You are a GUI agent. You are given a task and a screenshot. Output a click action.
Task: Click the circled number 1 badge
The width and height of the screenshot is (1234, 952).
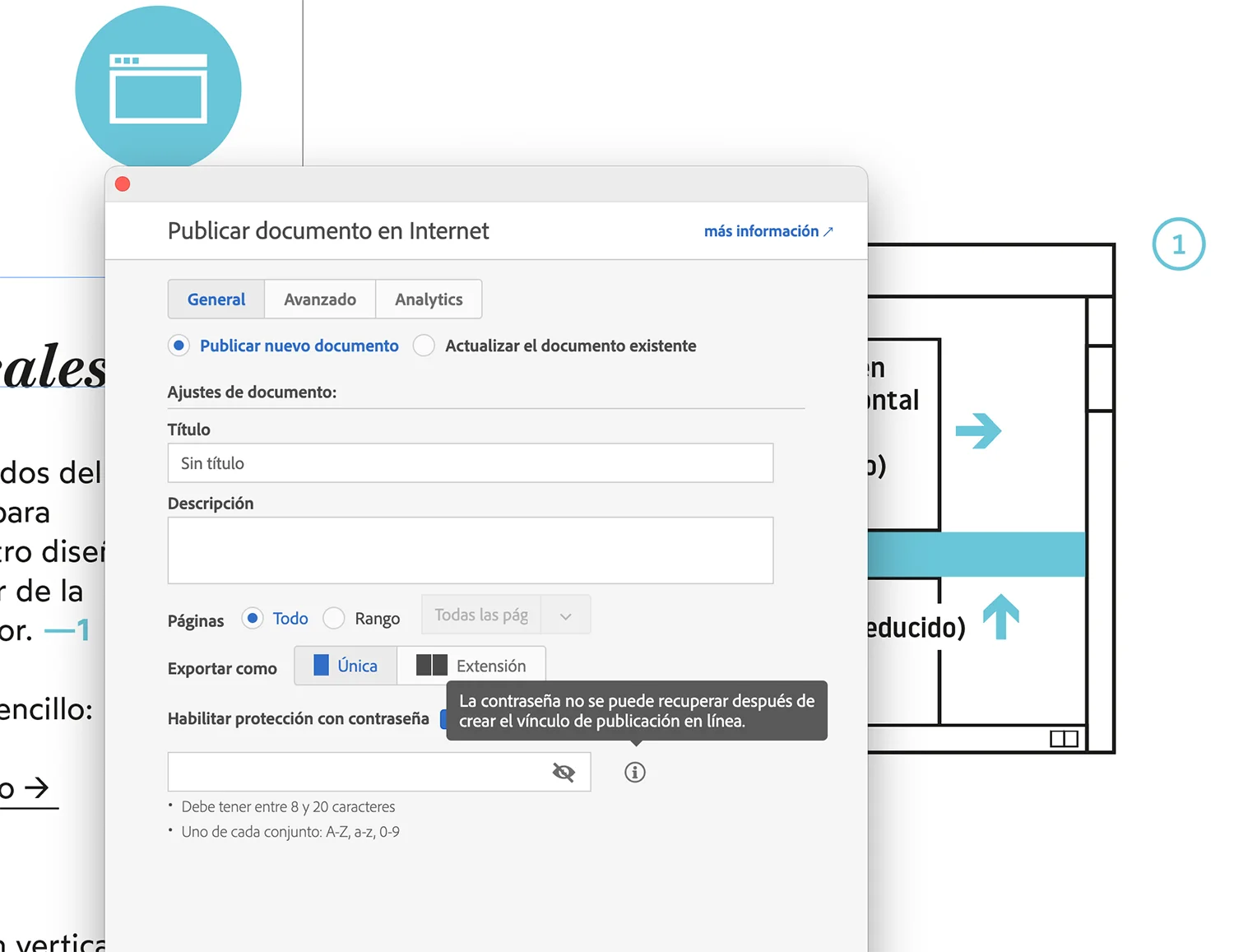click(1179, 244)
